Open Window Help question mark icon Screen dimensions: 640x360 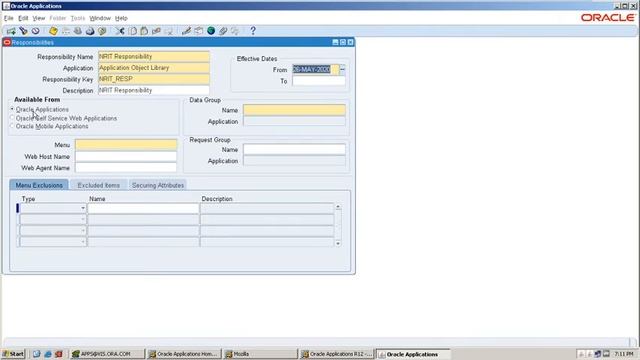click(253, 31)
